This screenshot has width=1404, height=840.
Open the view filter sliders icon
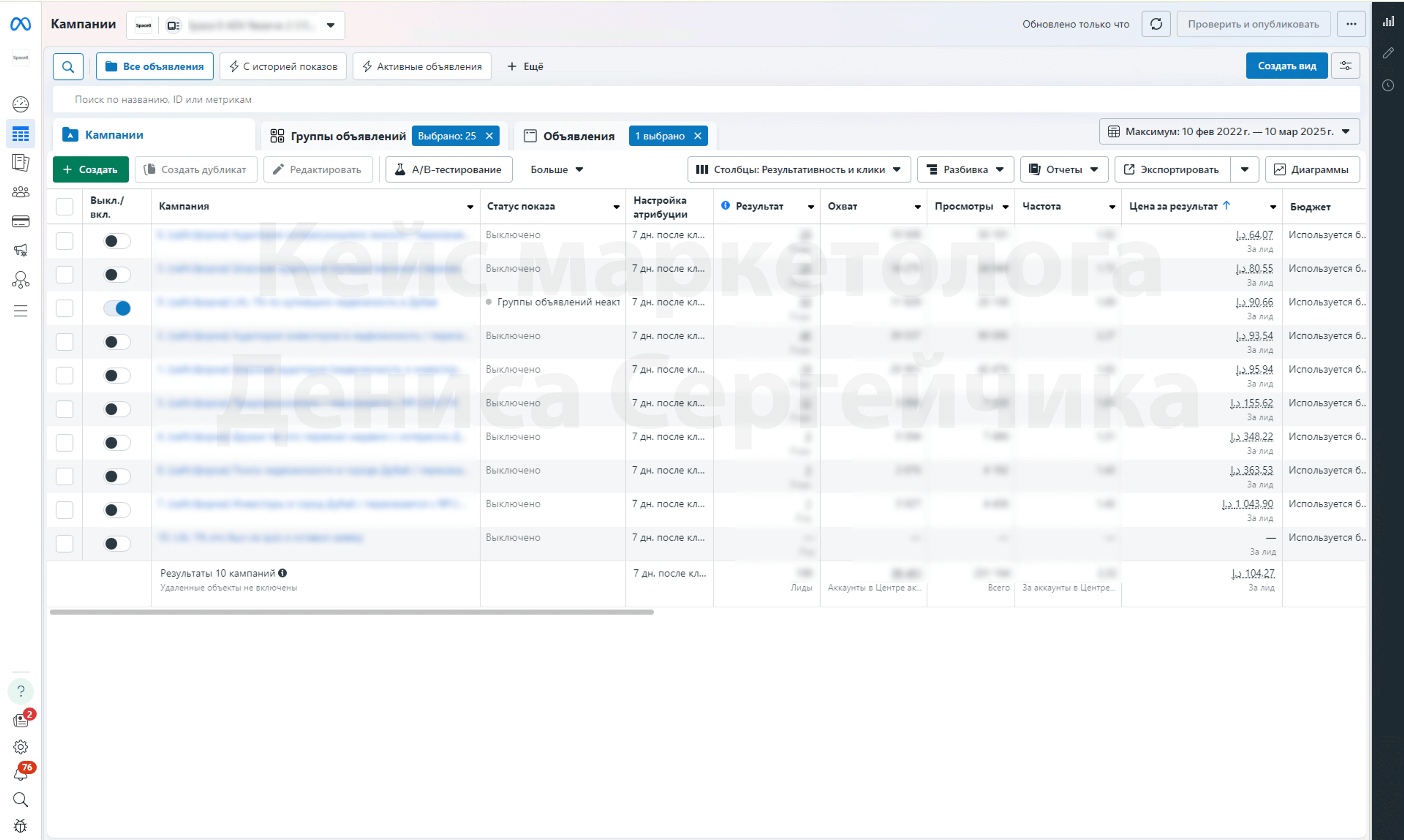[x=1345, y=66]
